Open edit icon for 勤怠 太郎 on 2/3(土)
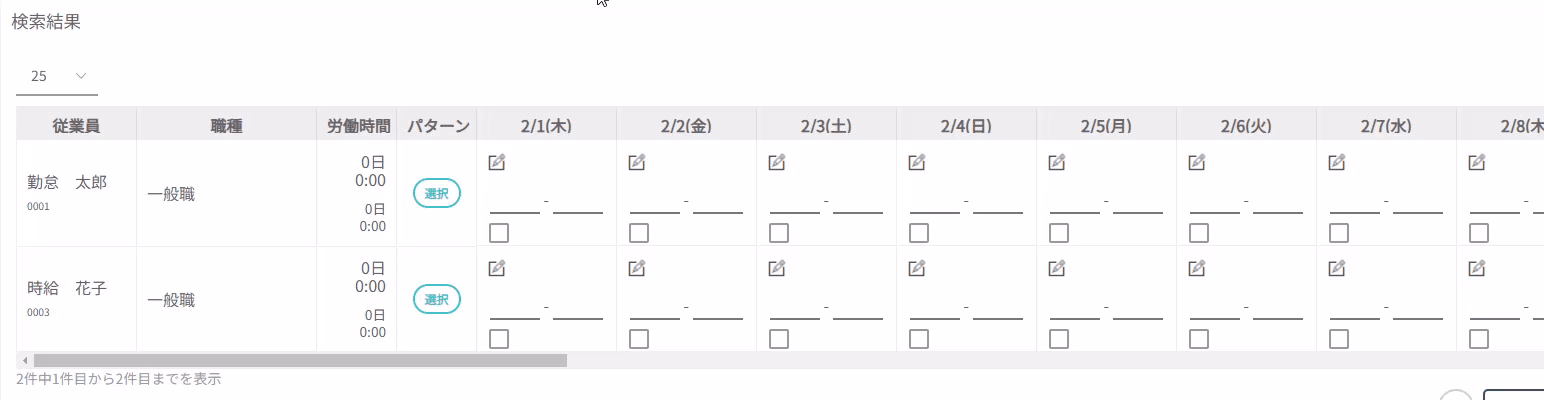Image resolution: width=1544 pixels, height=400 pixels. pyautogui.click(x=777, y=163)
